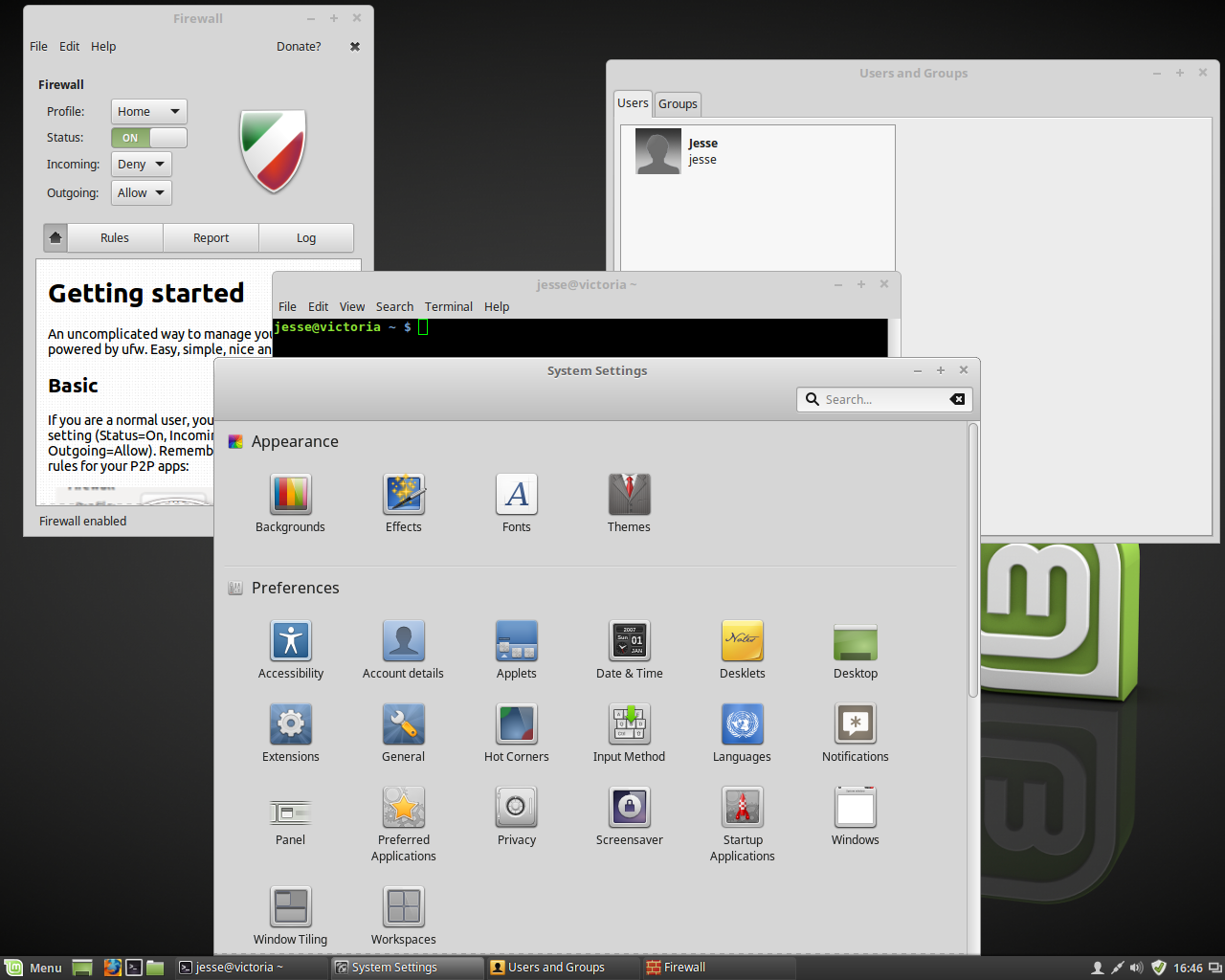Expand the Firewall Profile dropdown
1225x980 pixels.
coord(149,112)
